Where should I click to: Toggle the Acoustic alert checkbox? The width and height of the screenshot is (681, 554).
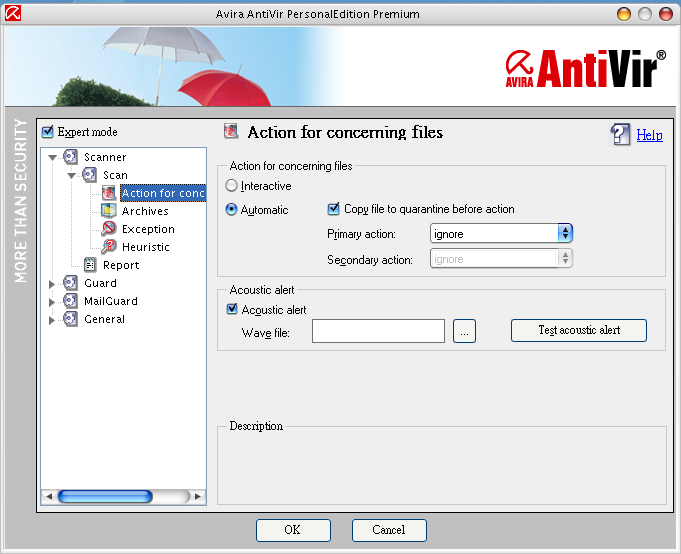point(232,309)
